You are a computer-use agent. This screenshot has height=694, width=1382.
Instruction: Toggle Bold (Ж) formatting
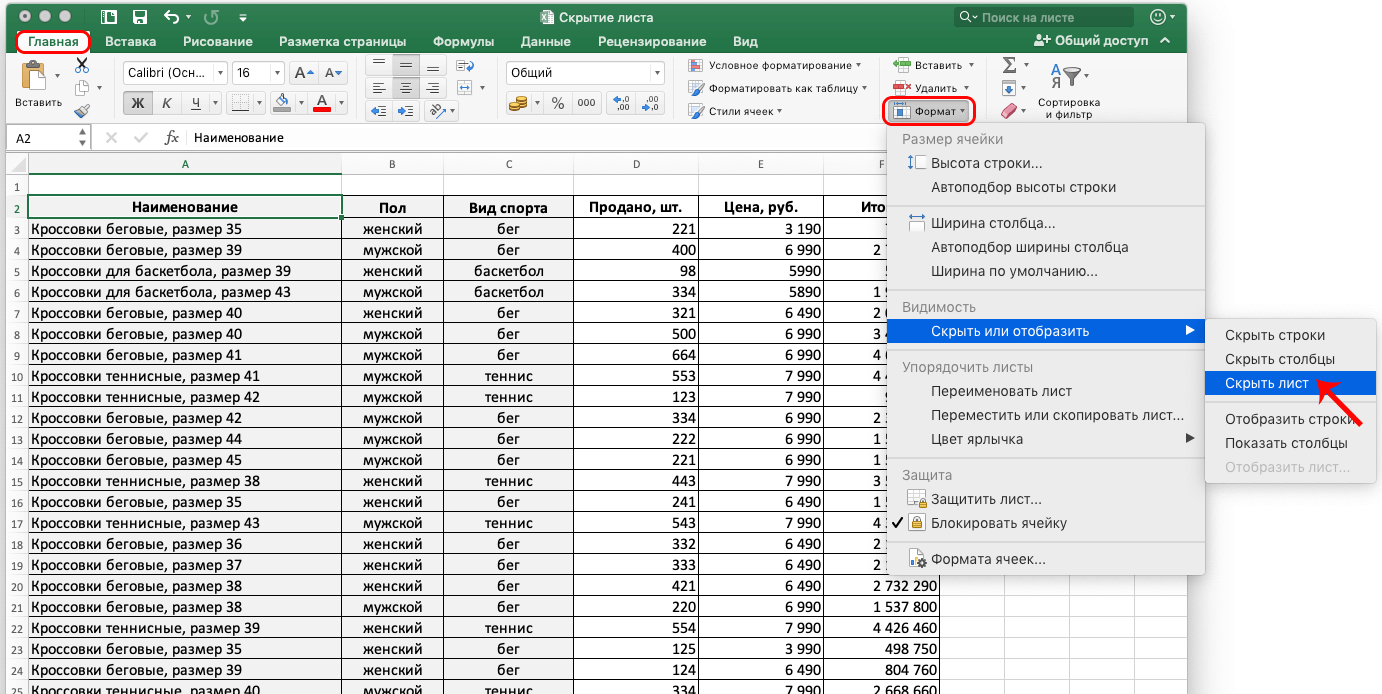click(138, 103)
